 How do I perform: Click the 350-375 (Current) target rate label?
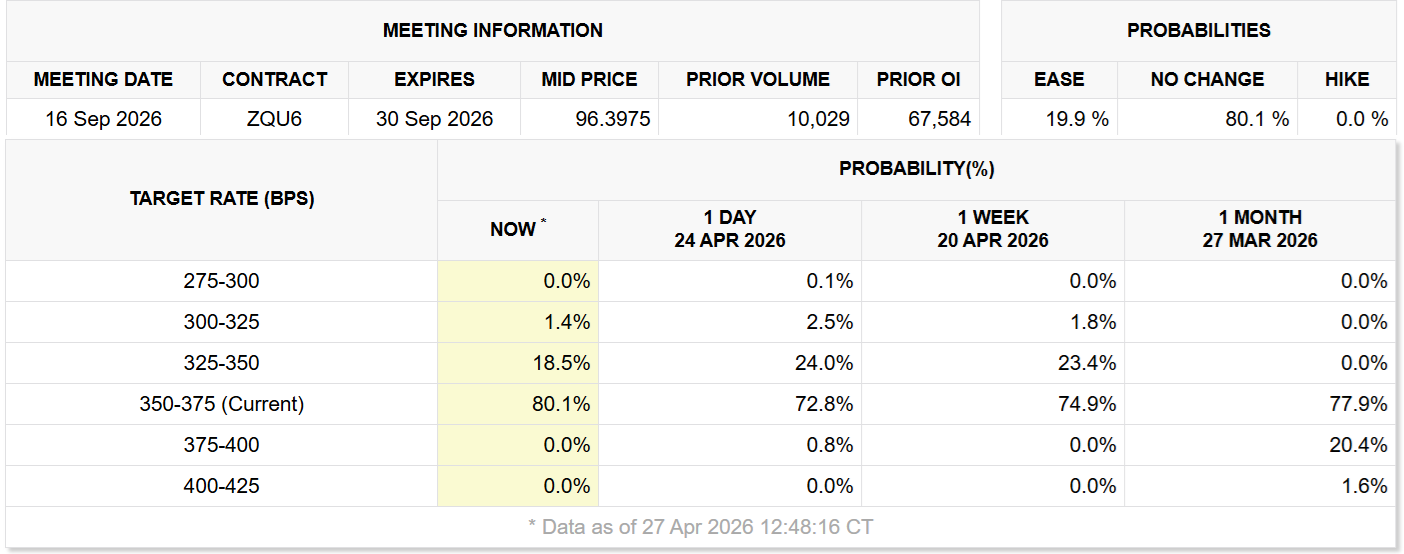pyautogui.click(x=221, y=404)
